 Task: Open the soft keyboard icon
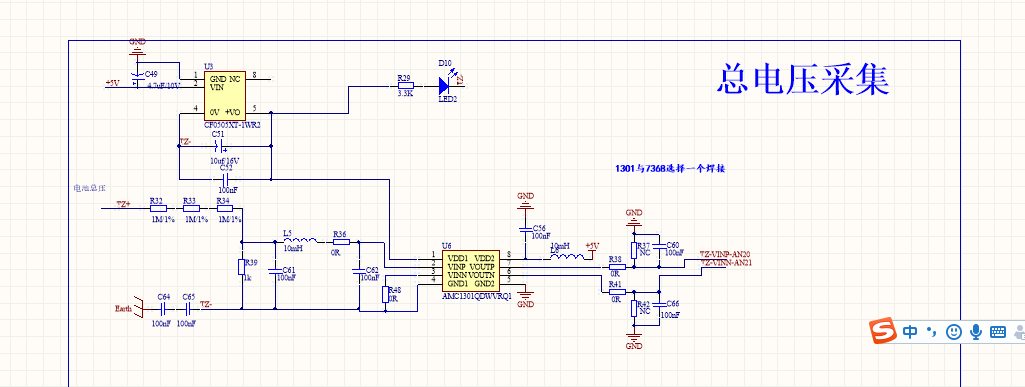tap(998, 332)
